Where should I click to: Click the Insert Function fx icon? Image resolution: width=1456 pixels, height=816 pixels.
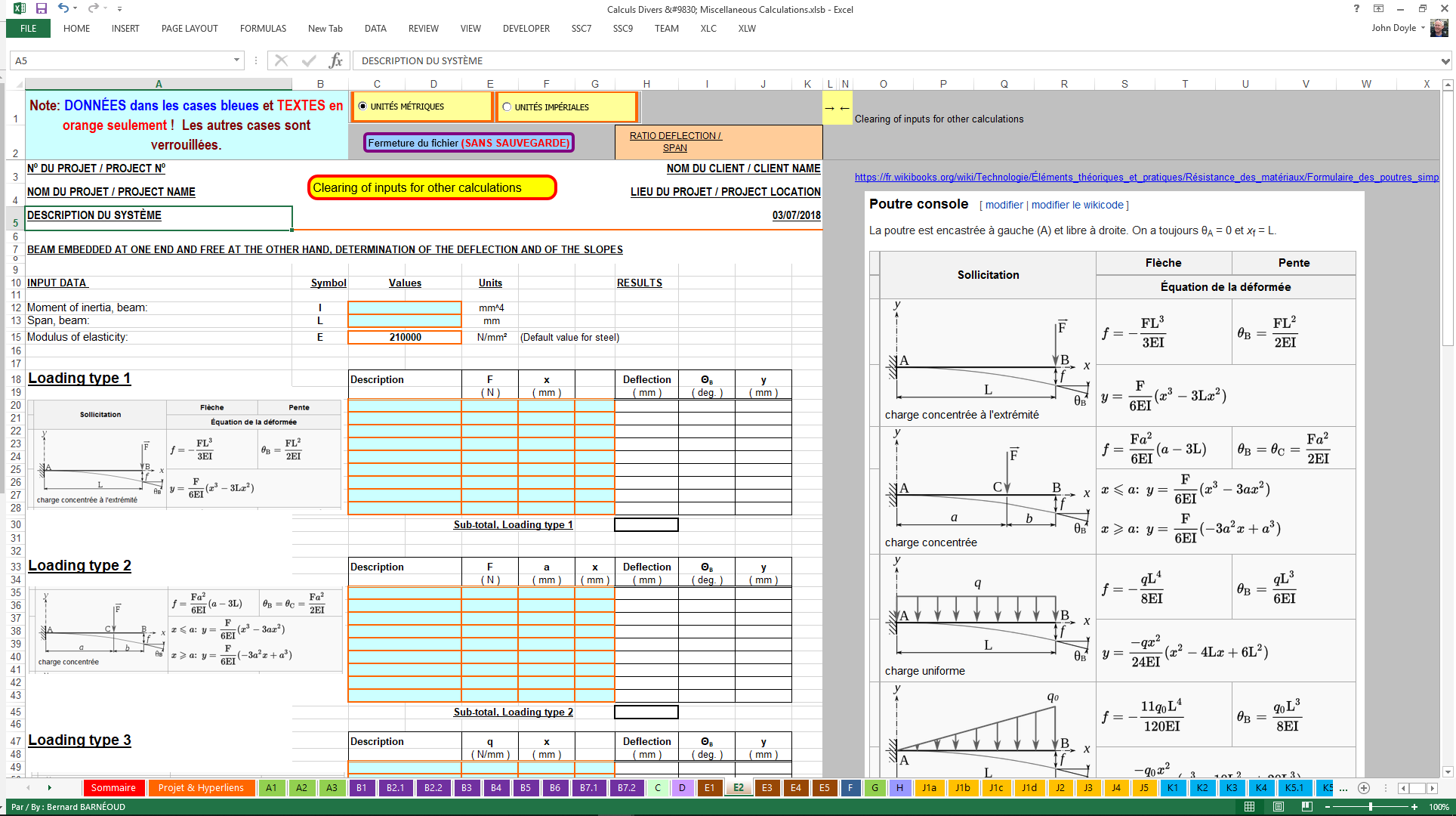pos(336,60)
